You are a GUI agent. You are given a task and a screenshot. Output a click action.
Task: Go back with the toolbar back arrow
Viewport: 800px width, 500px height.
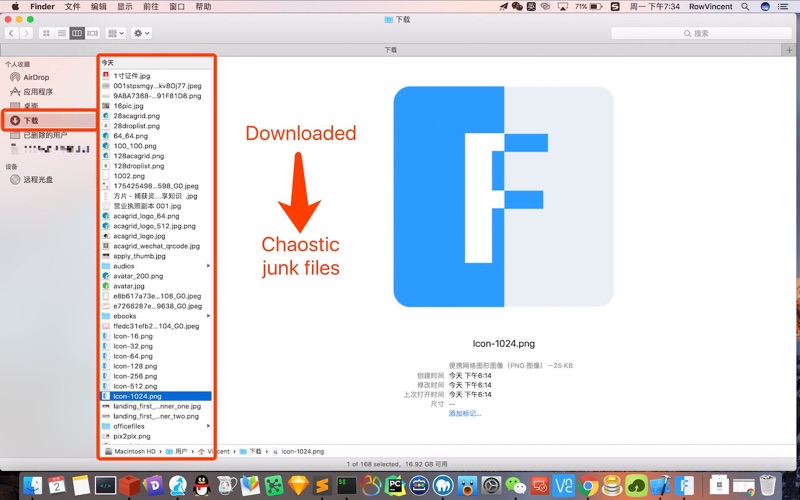click(x=12, y=33)
